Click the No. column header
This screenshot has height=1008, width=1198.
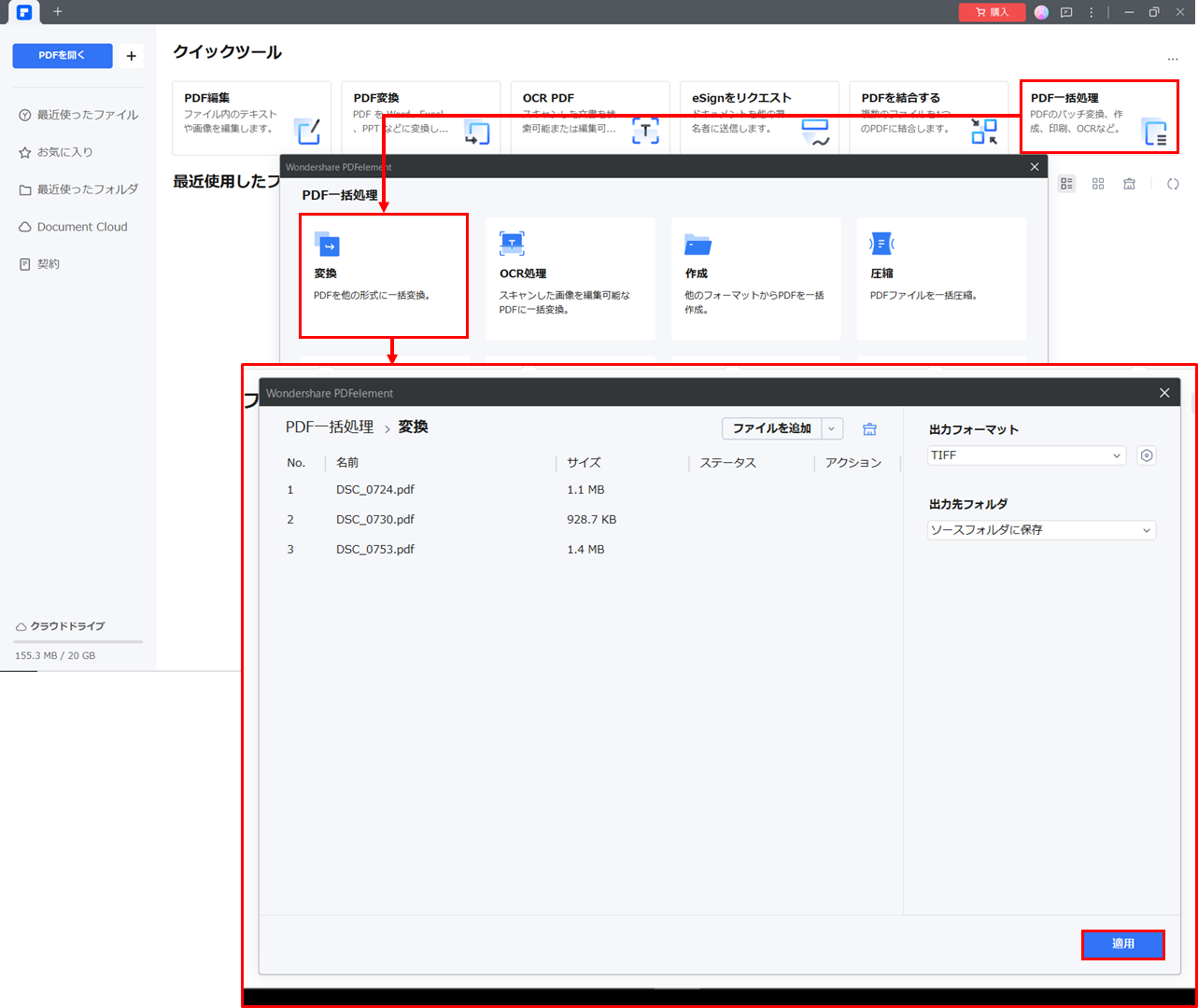click(x=296, y=463)
